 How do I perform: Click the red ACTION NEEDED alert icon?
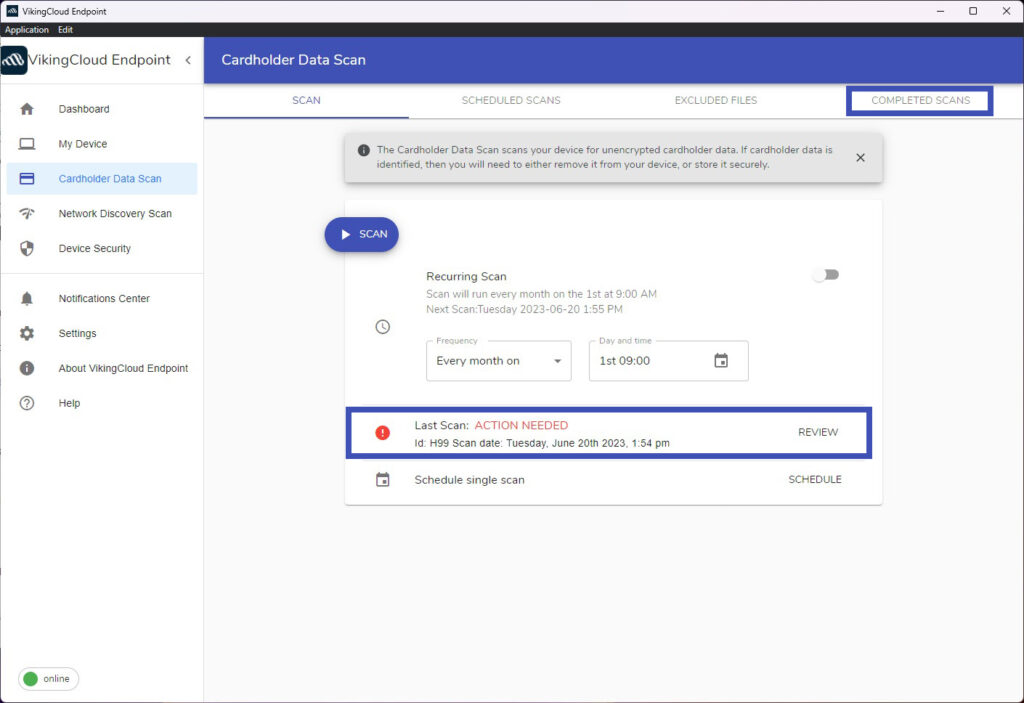pyautogui.click(x=382, y=432)
